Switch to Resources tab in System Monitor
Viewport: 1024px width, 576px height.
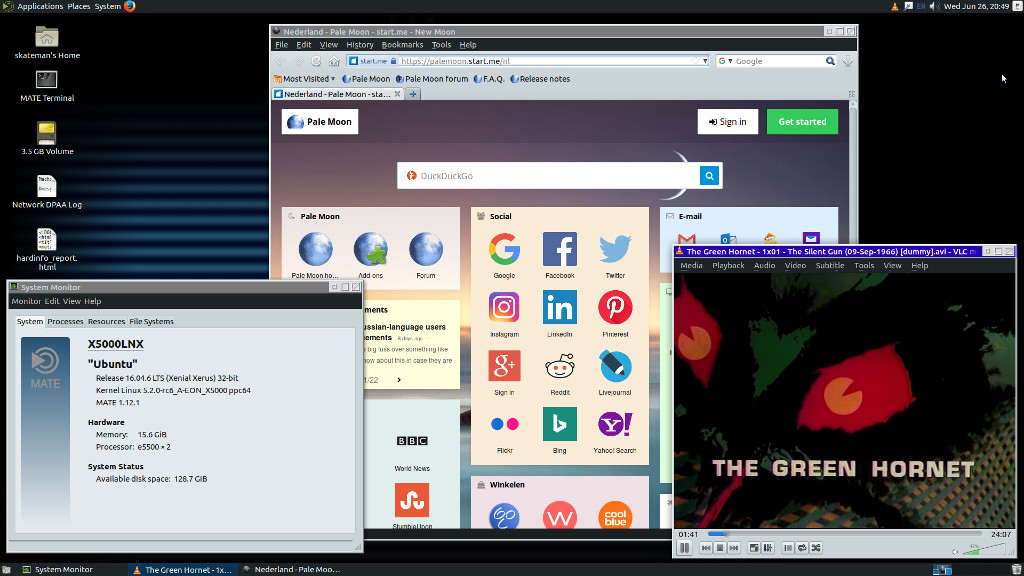click(x=106, y=321)
